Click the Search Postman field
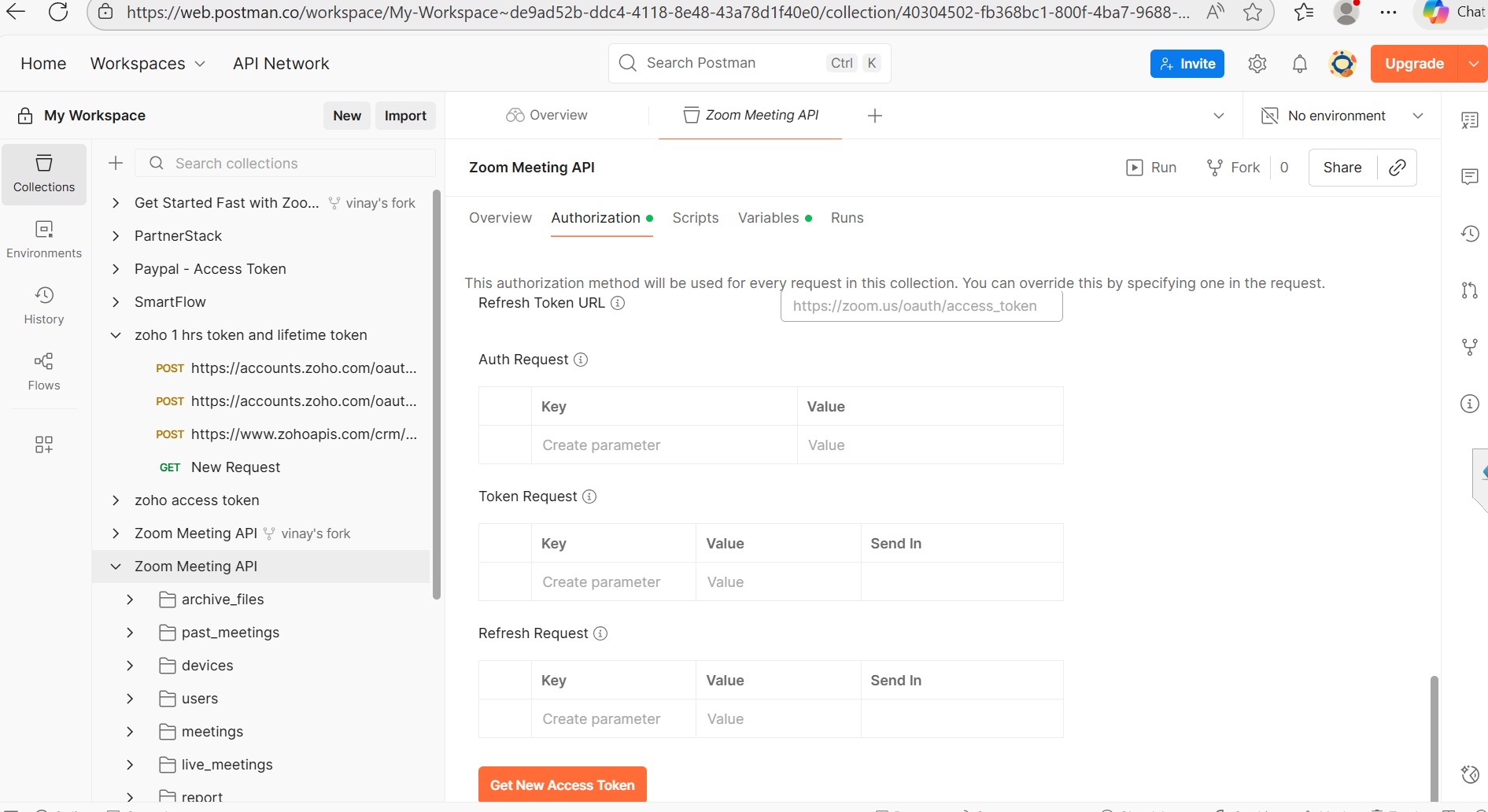 coord(750,63)
